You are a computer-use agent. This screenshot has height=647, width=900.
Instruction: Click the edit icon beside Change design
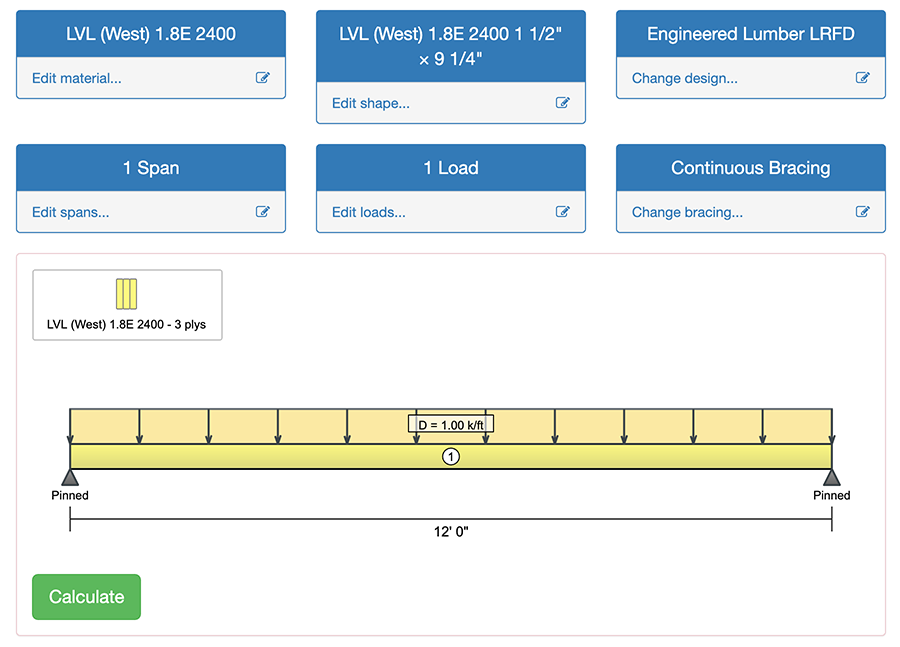[x=863, y=78]
